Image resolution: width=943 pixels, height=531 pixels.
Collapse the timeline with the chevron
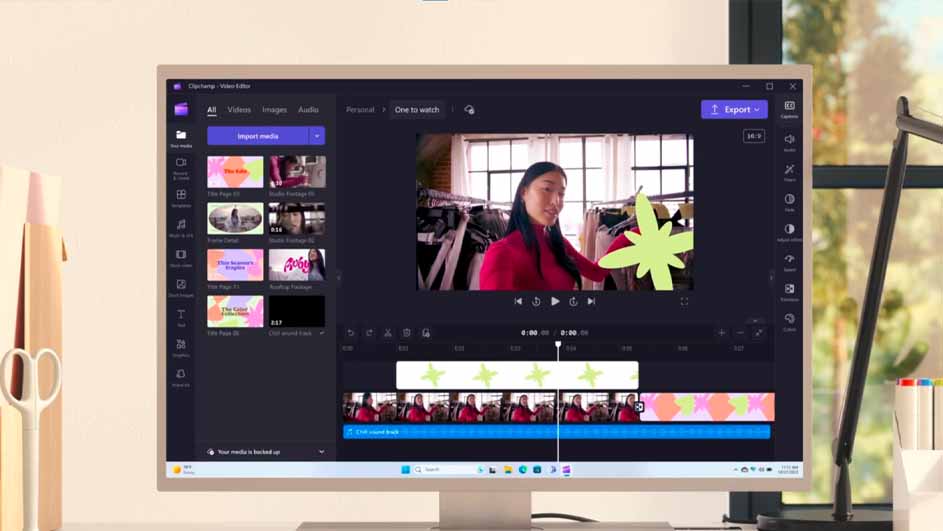point(755,320)
